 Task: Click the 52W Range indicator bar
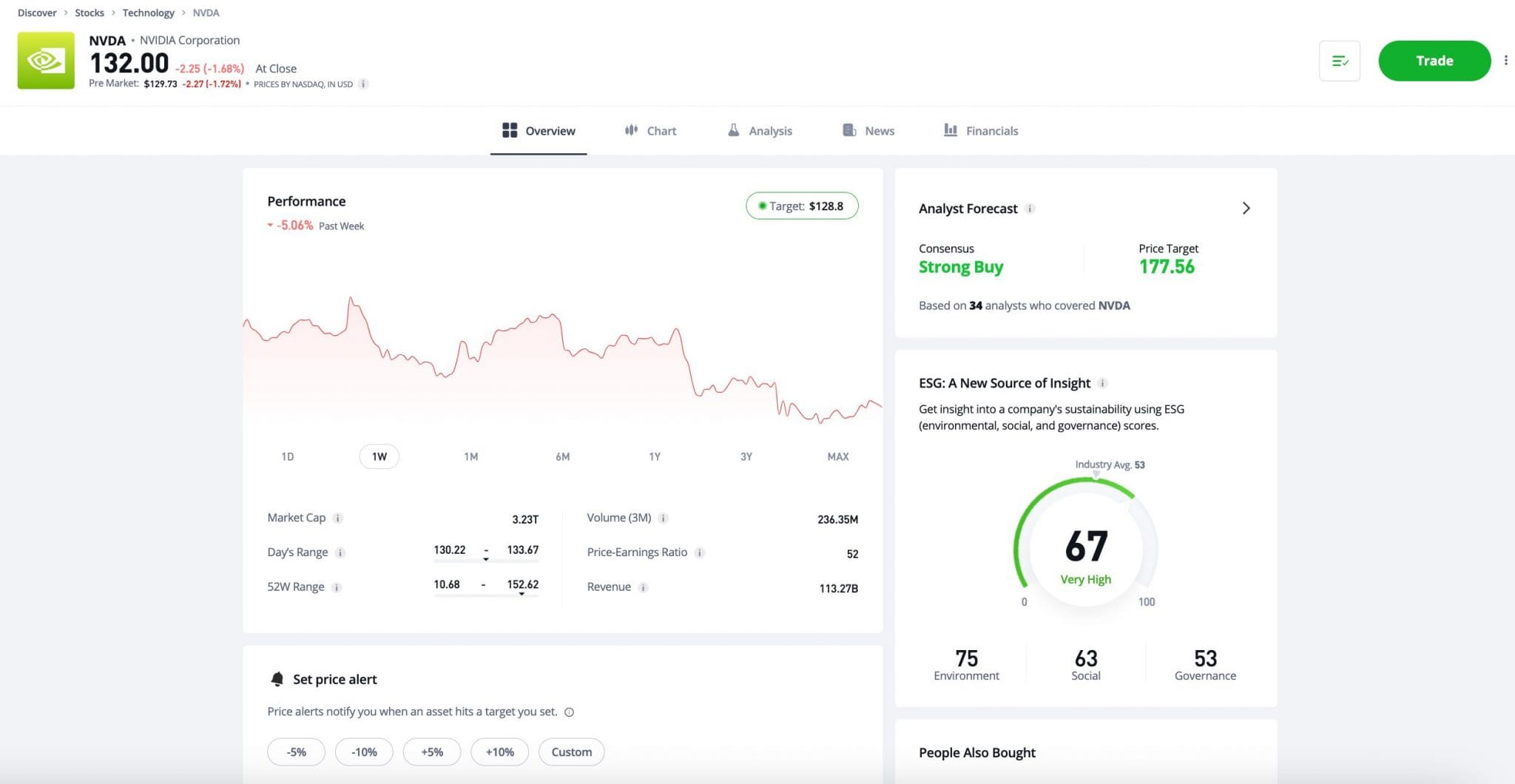click(x=486, y=595)
